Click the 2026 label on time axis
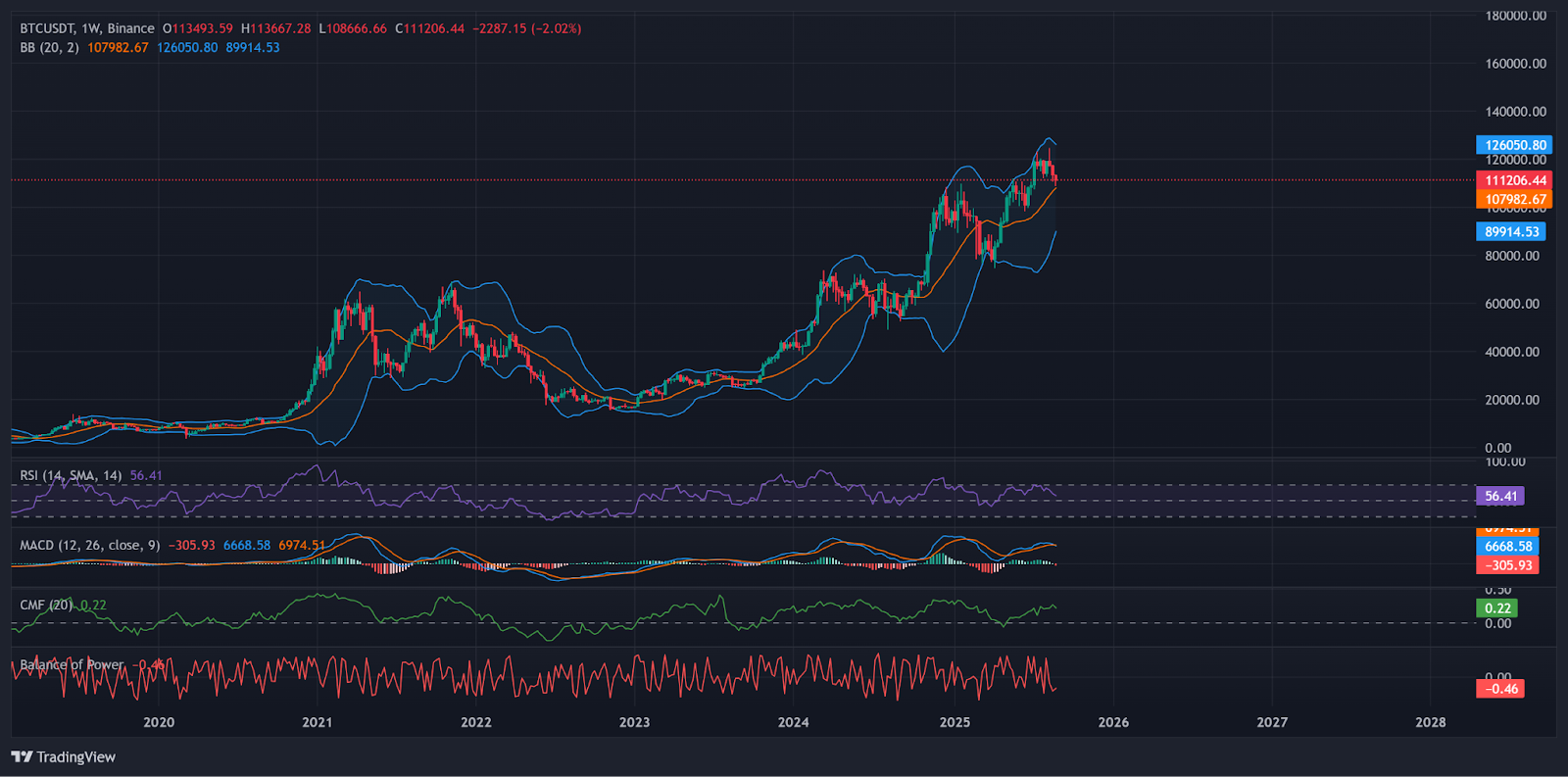Screen dimensions: 1568x777 click(1113, 722)
